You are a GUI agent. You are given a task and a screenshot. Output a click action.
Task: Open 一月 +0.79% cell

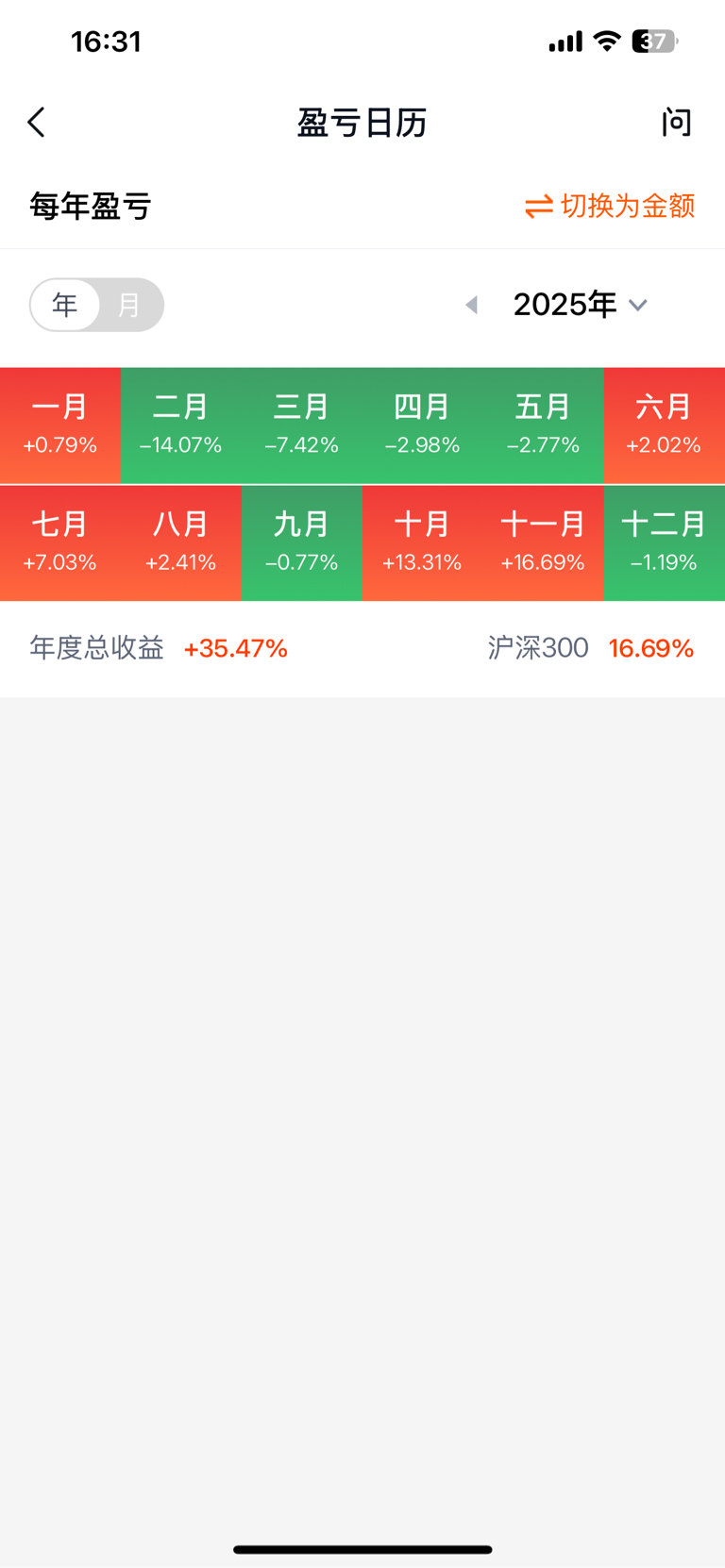click(60, 425)
